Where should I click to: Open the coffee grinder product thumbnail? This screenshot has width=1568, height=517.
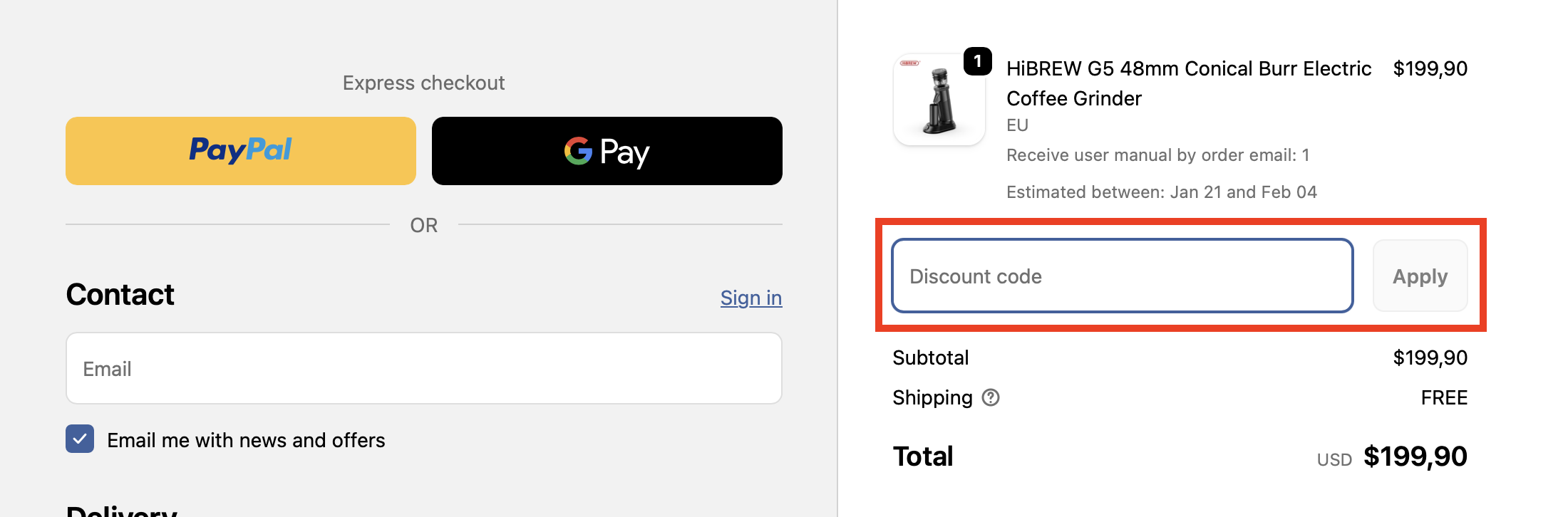click(939, 101)
